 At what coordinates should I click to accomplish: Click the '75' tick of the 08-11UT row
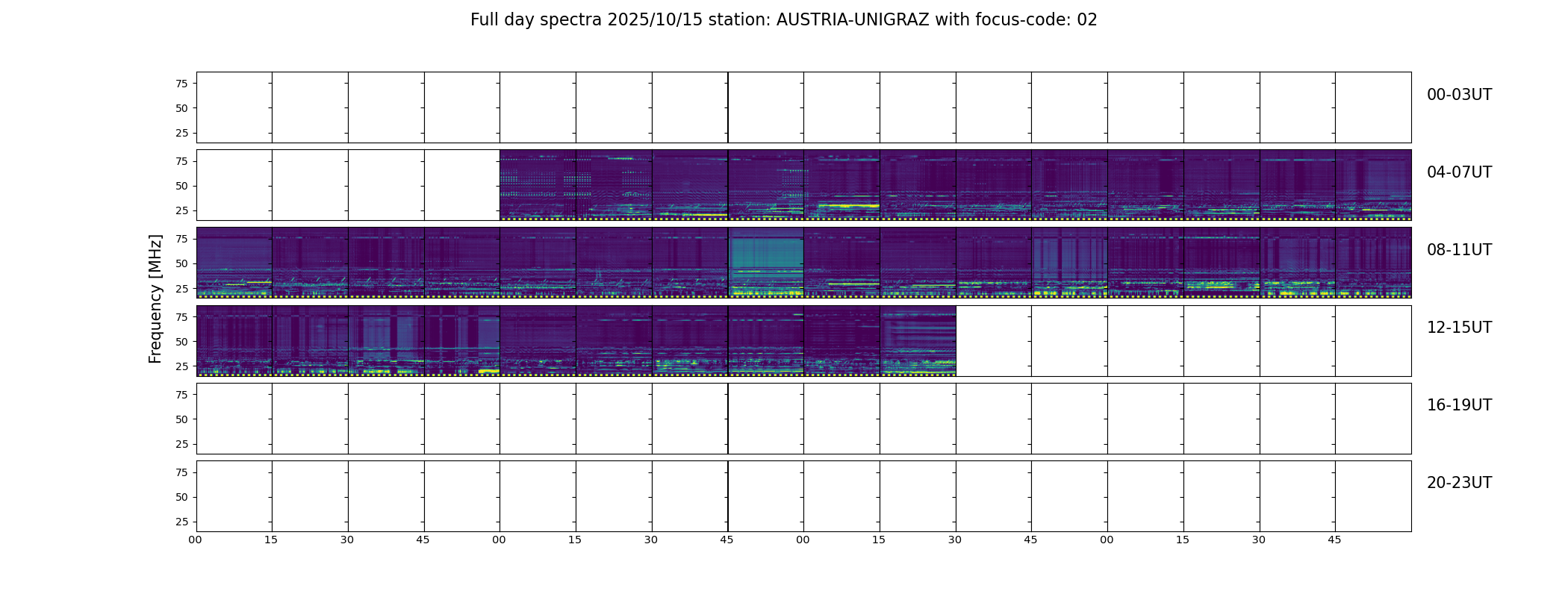tap(181, 239)
